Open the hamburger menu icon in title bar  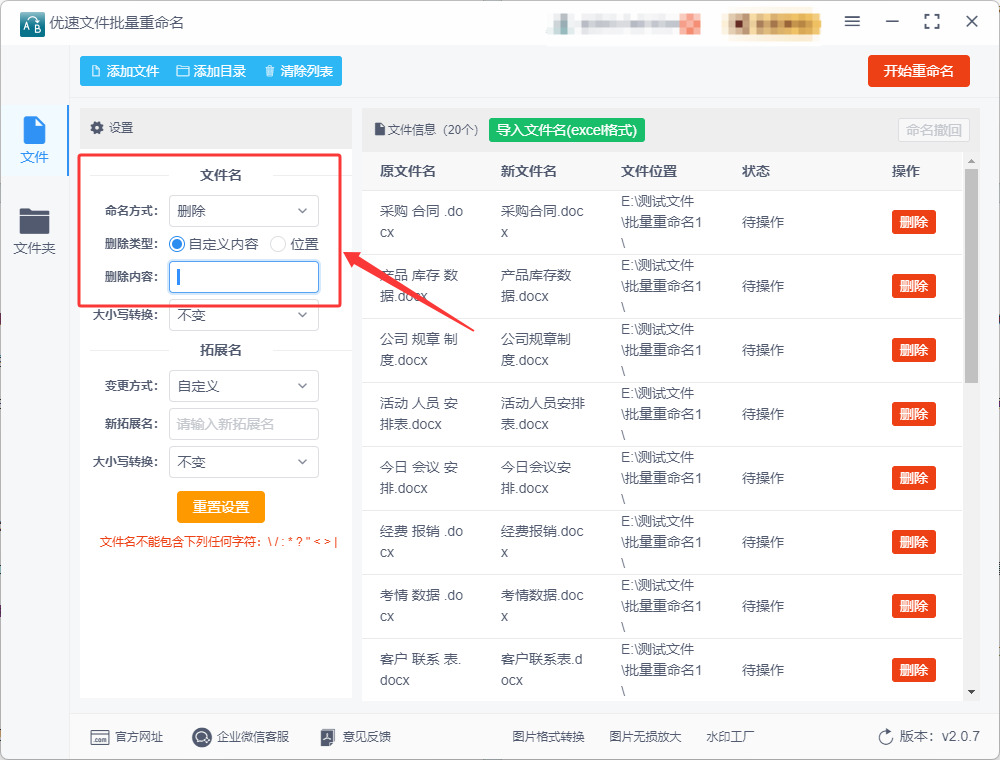click(x=852, y=22)
